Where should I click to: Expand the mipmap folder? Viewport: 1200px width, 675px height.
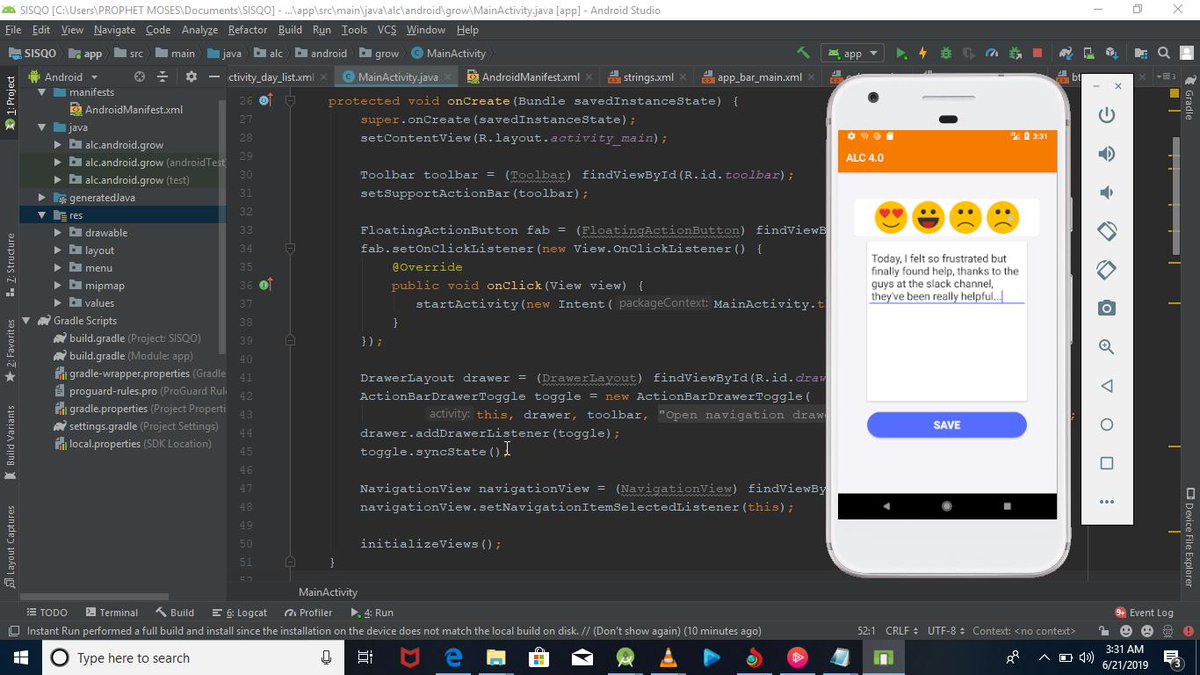[59, 285]
